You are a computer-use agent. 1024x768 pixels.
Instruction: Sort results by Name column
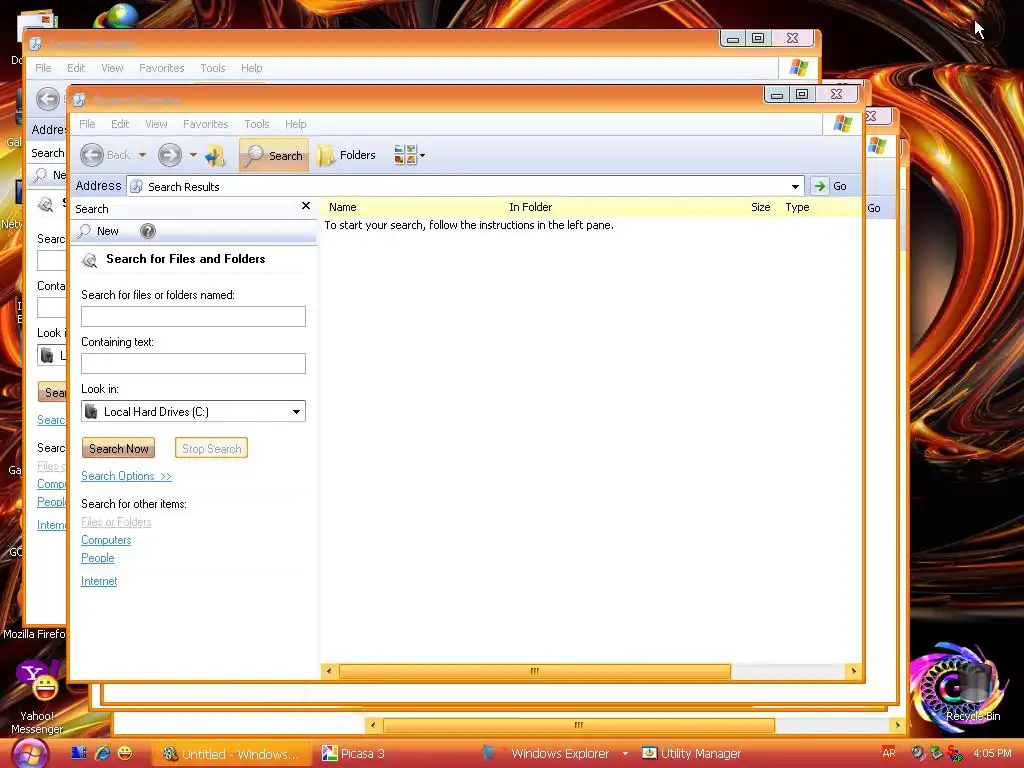[343, 207]
